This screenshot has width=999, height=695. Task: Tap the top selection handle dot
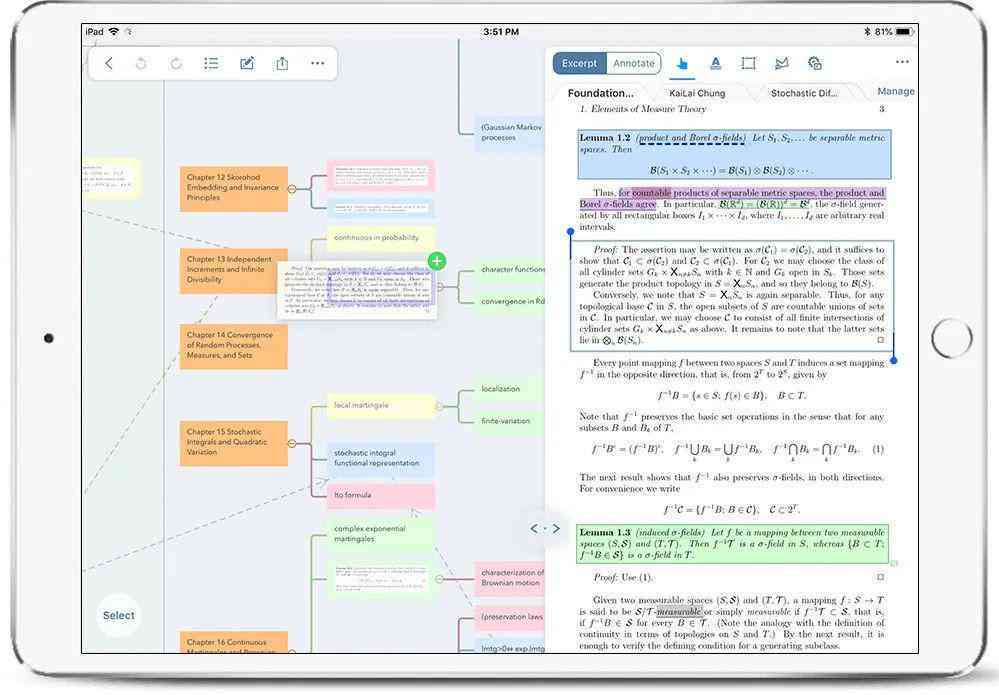[x=570, y=231]
